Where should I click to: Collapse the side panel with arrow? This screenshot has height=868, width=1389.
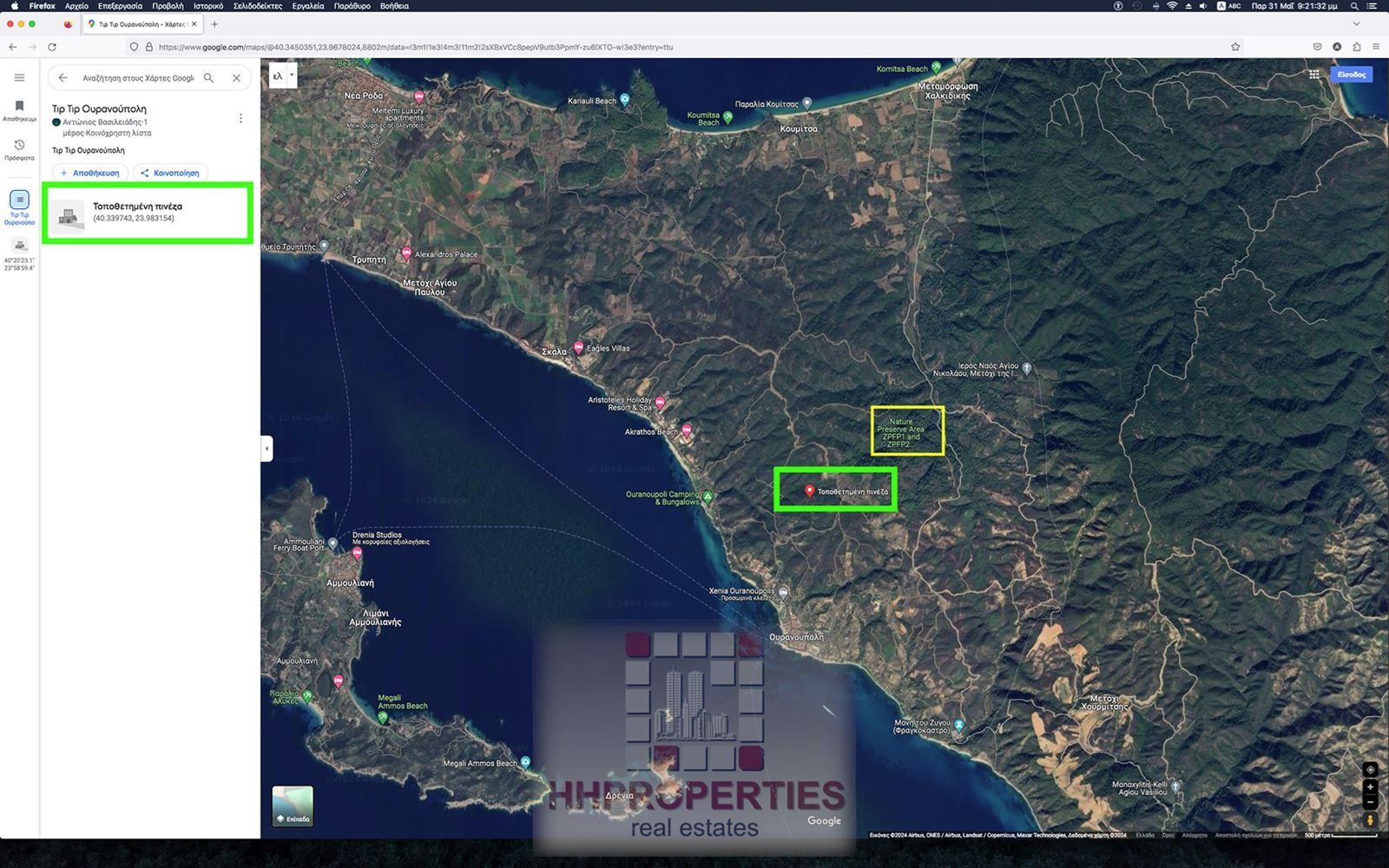pos(267,449)
